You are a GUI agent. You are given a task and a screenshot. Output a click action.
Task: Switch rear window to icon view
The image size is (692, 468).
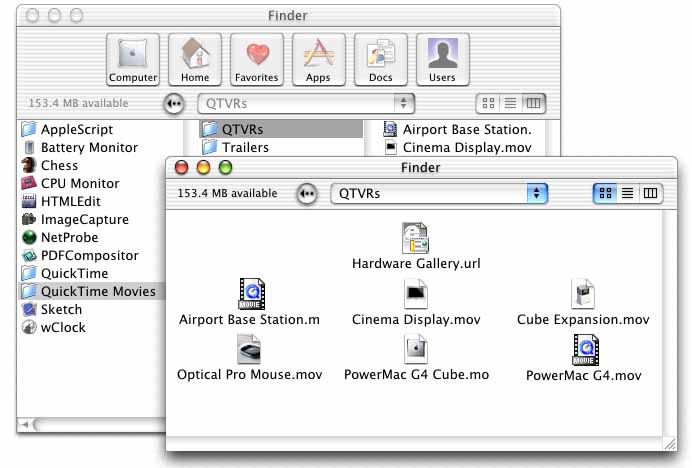click(x=488, y=103)
